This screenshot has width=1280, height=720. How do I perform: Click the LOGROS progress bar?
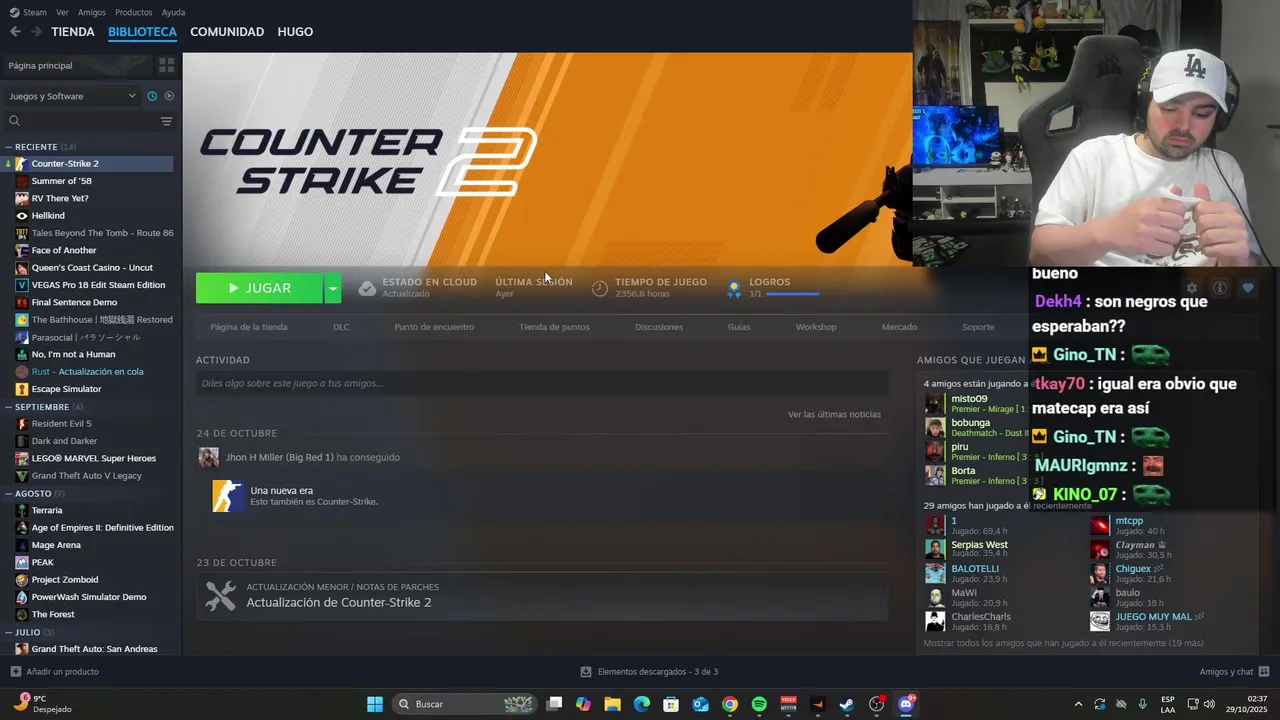click(792, 294)
